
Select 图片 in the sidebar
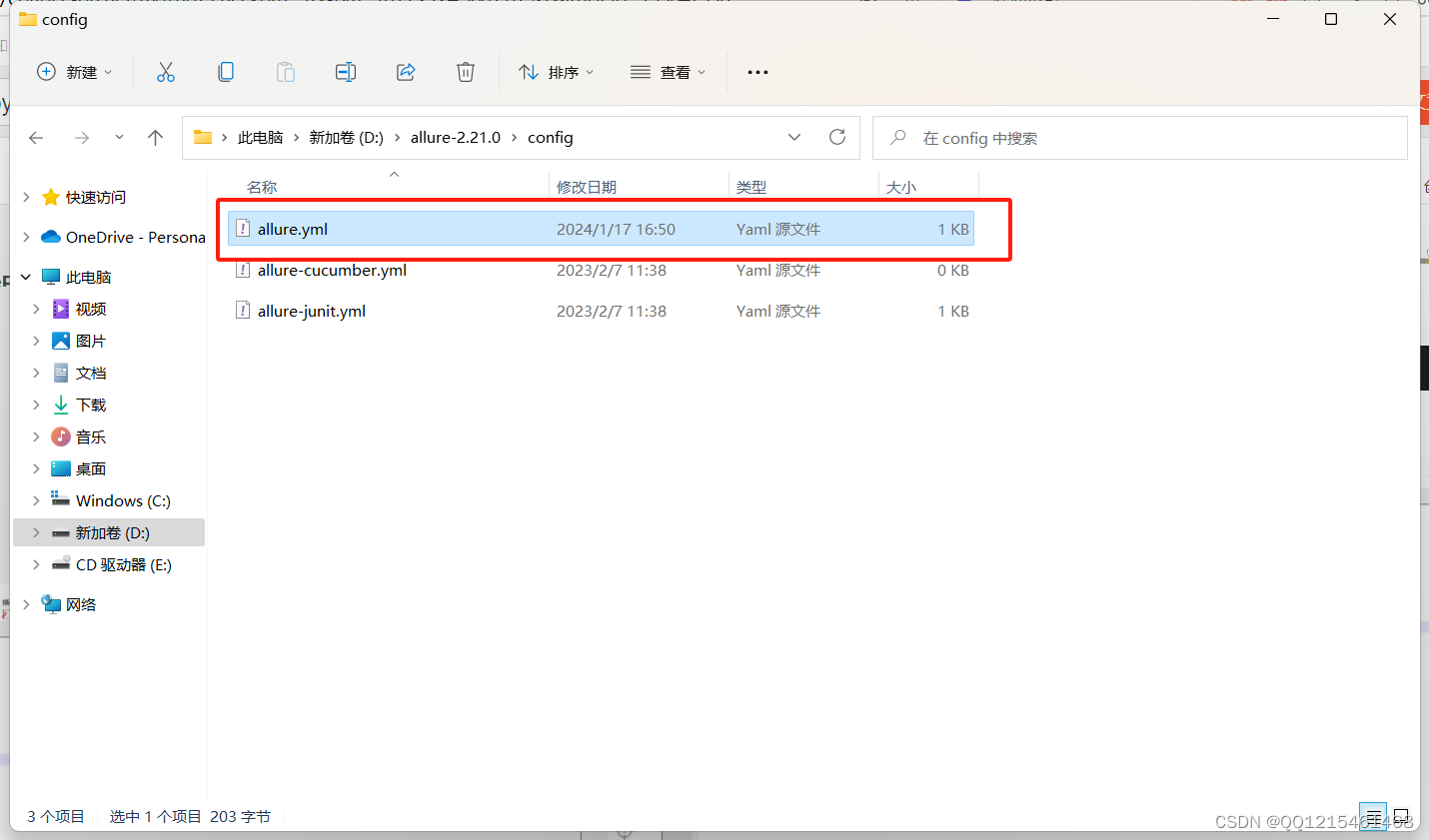point(91,341)
